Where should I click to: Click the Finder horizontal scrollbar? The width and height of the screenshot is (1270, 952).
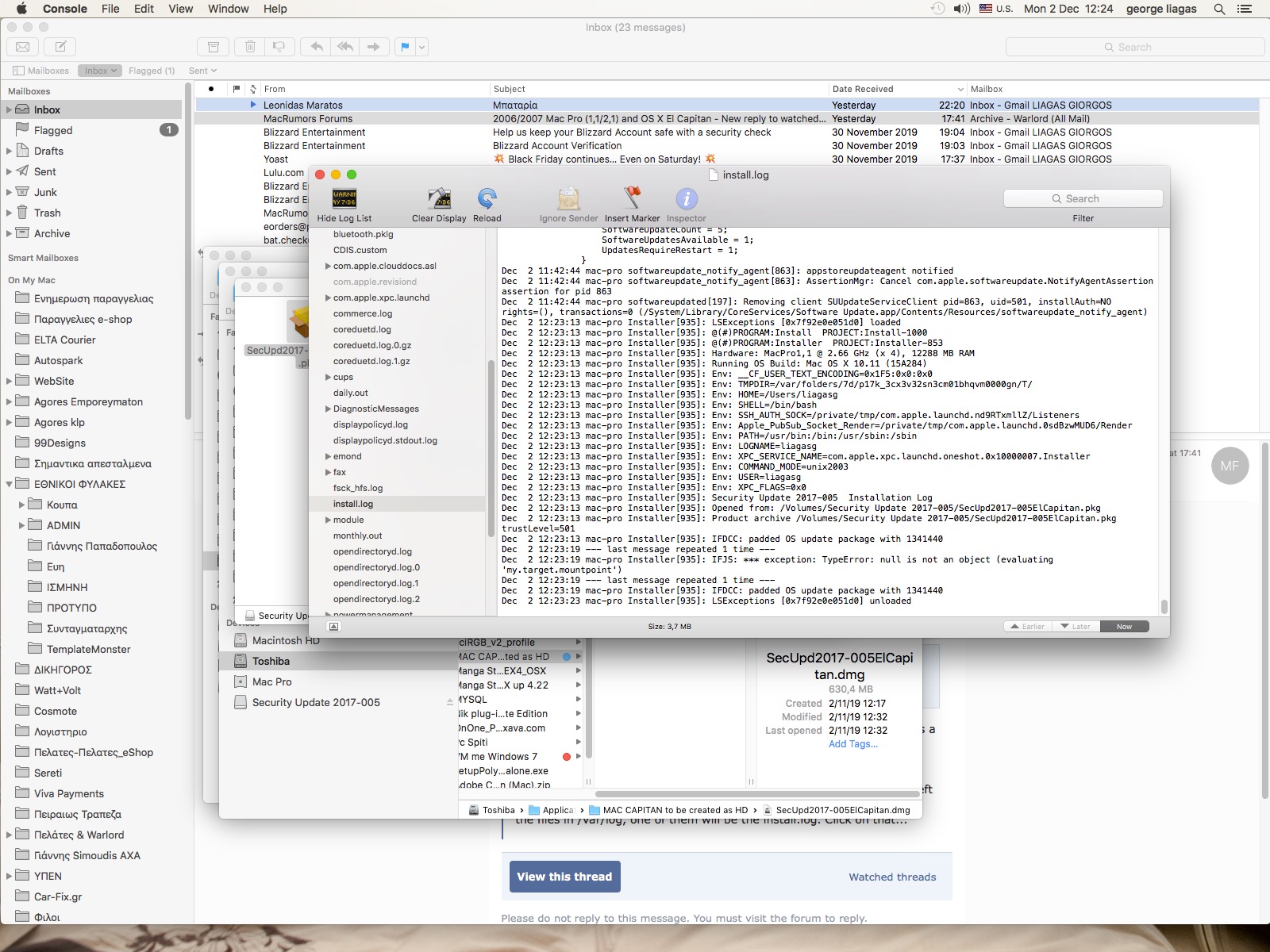[x=757, y=793]
